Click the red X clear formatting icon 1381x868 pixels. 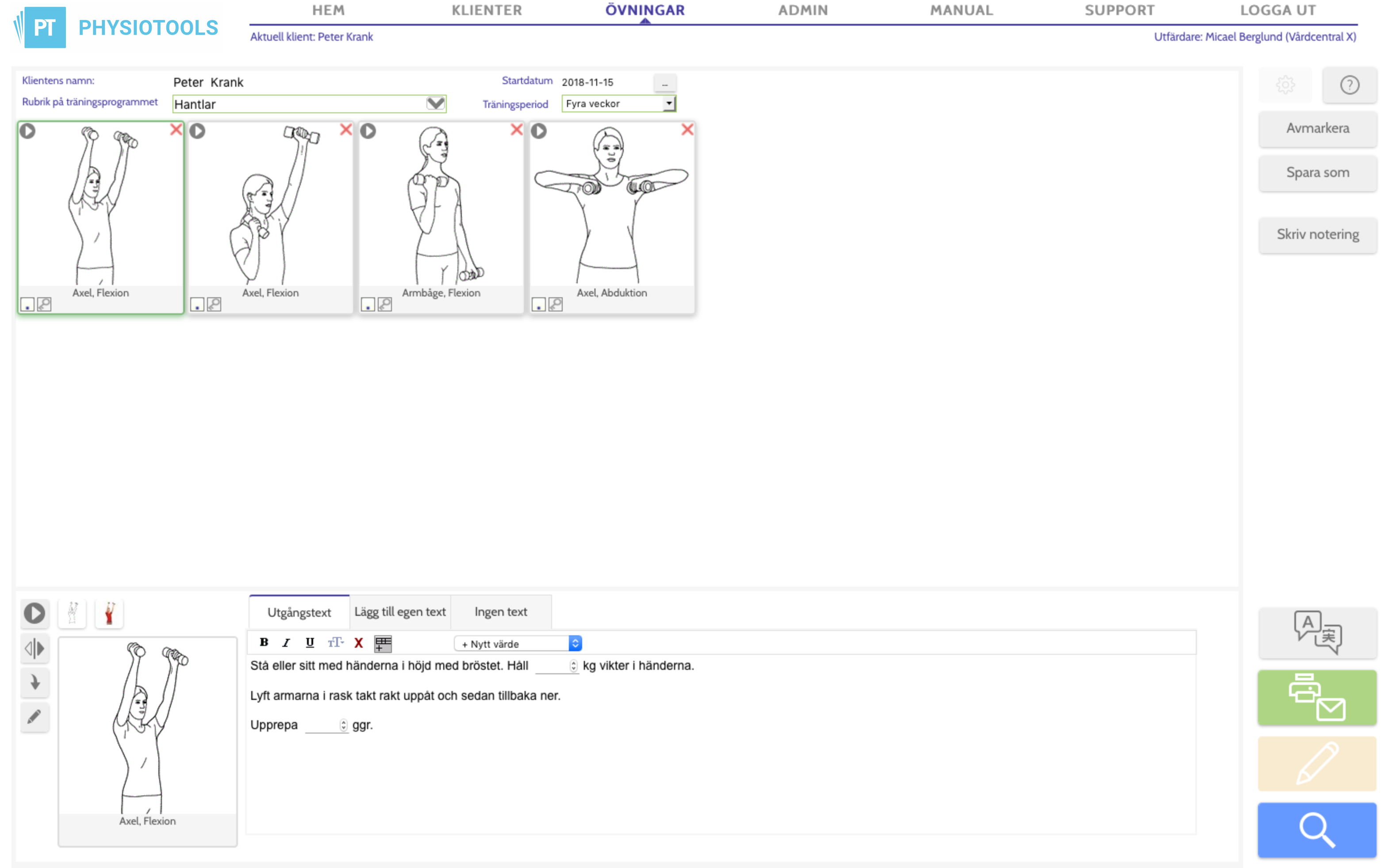coord(358,642)
